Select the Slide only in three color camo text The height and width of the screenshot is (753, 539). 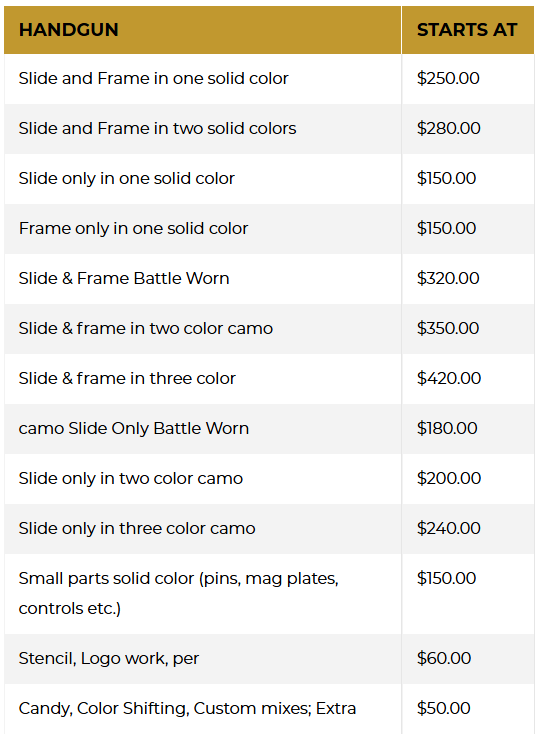137,528
